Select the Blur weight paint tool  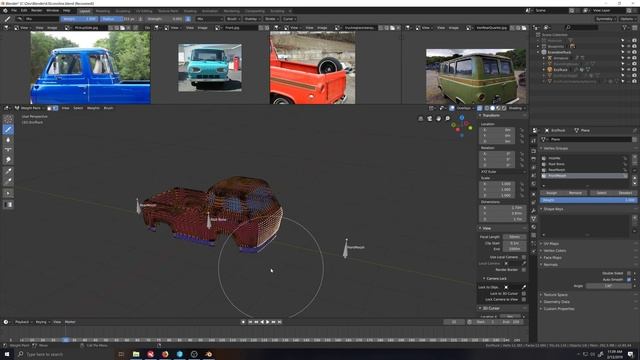tap(8, 140)
